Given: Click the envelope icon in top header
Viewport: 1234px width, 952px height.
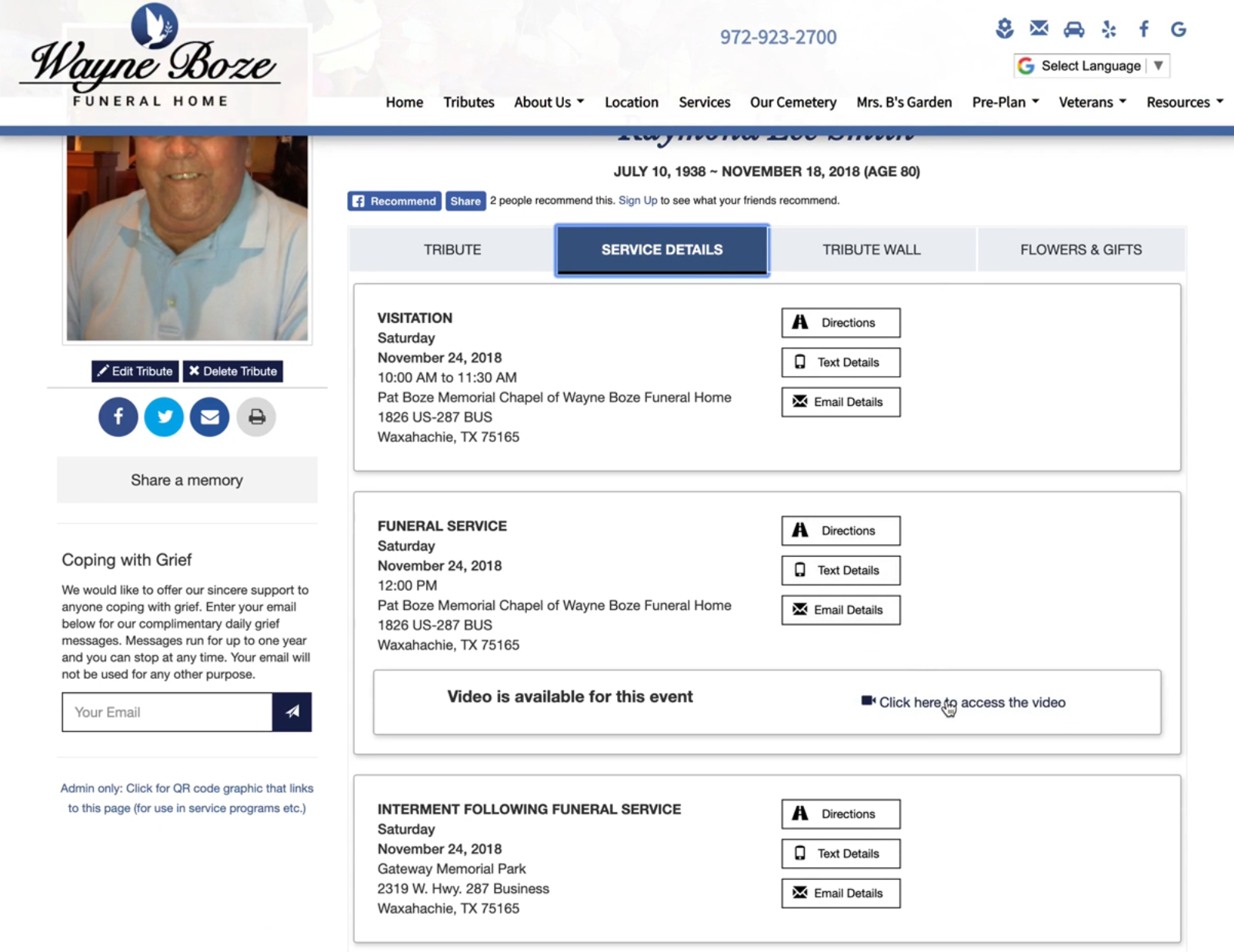Looking at the screenshot, I should click(1039, 29).
